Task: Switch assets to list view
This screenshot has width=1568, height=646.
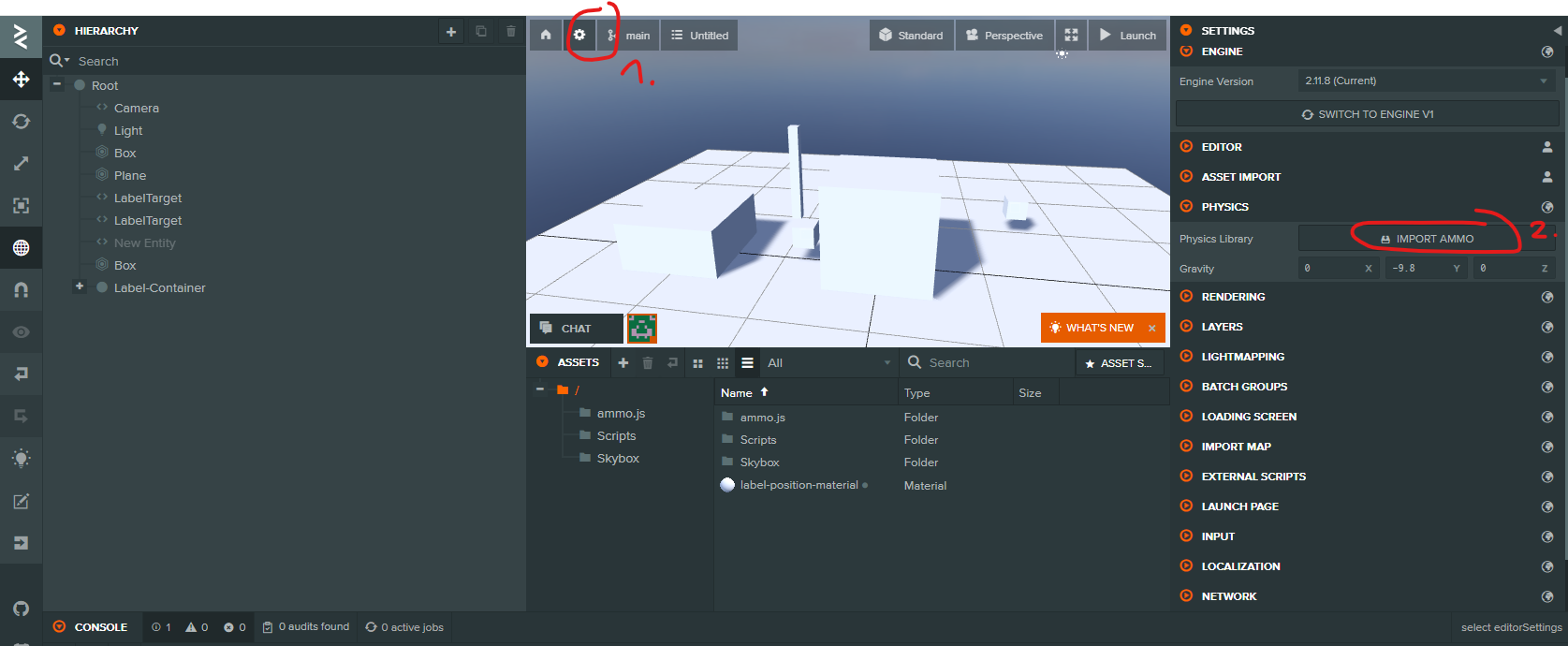Action: tap(747, 363)
